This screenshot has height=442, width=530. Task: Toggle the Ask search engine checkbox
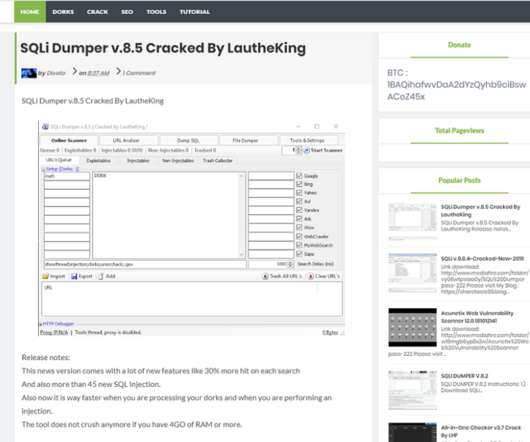(x=299, y=219)
